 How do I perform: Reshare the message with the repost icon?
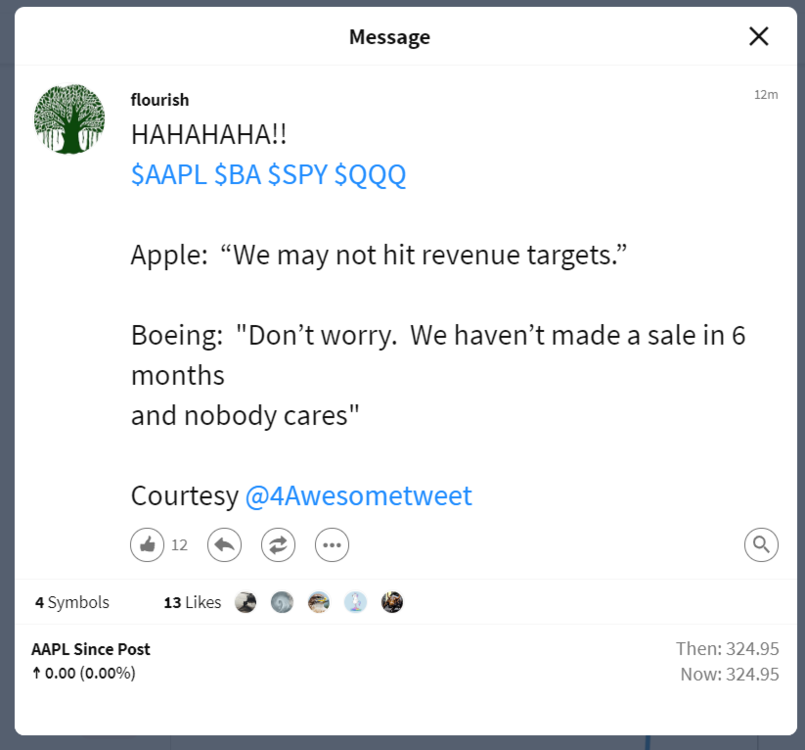278,545
